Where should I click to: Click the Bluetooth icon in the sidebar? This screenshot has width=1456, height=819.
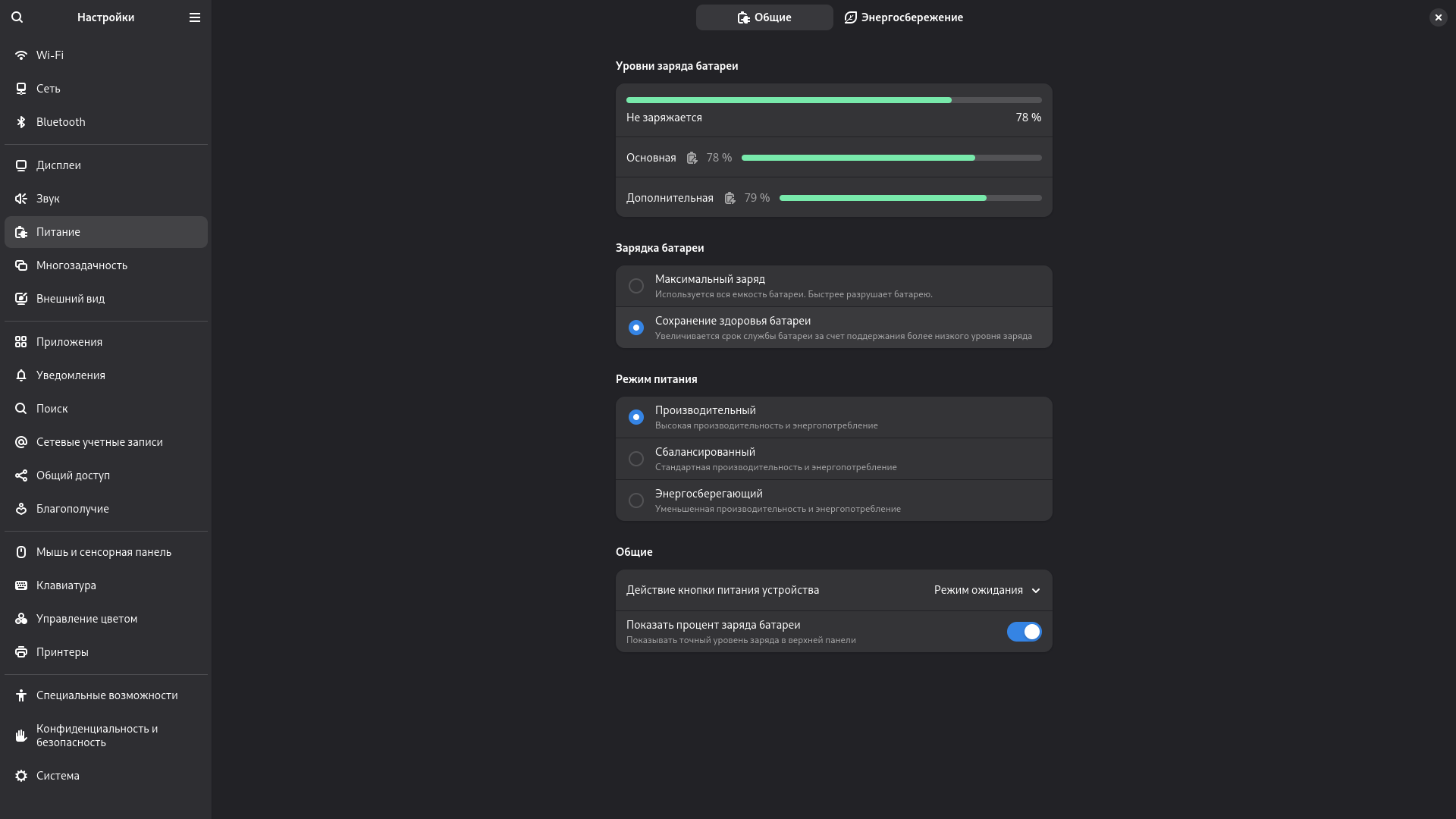click(21, 122)
